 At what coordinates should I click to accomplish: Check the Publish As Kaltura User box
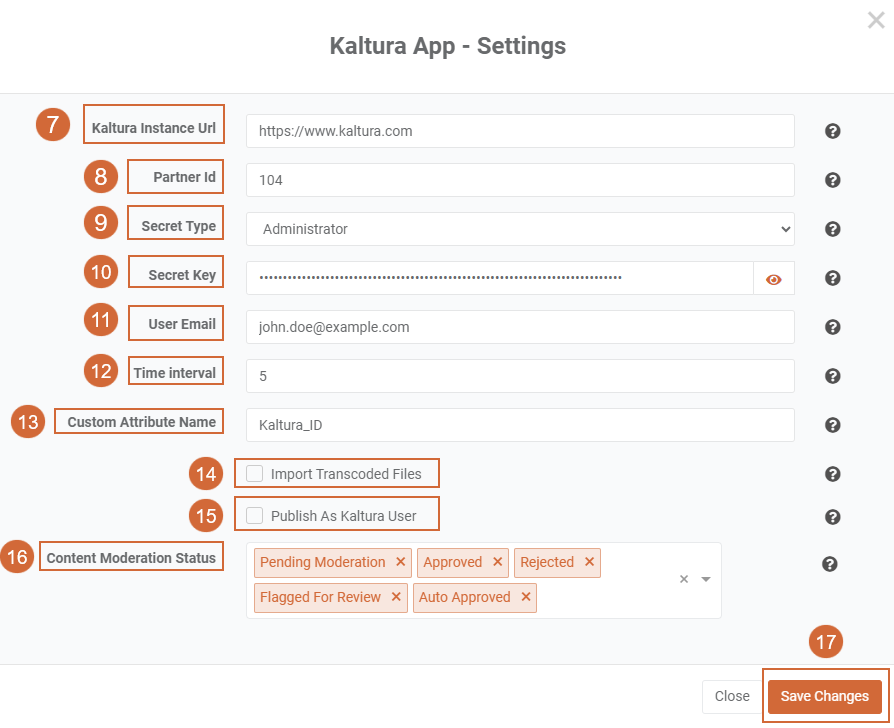255,516
